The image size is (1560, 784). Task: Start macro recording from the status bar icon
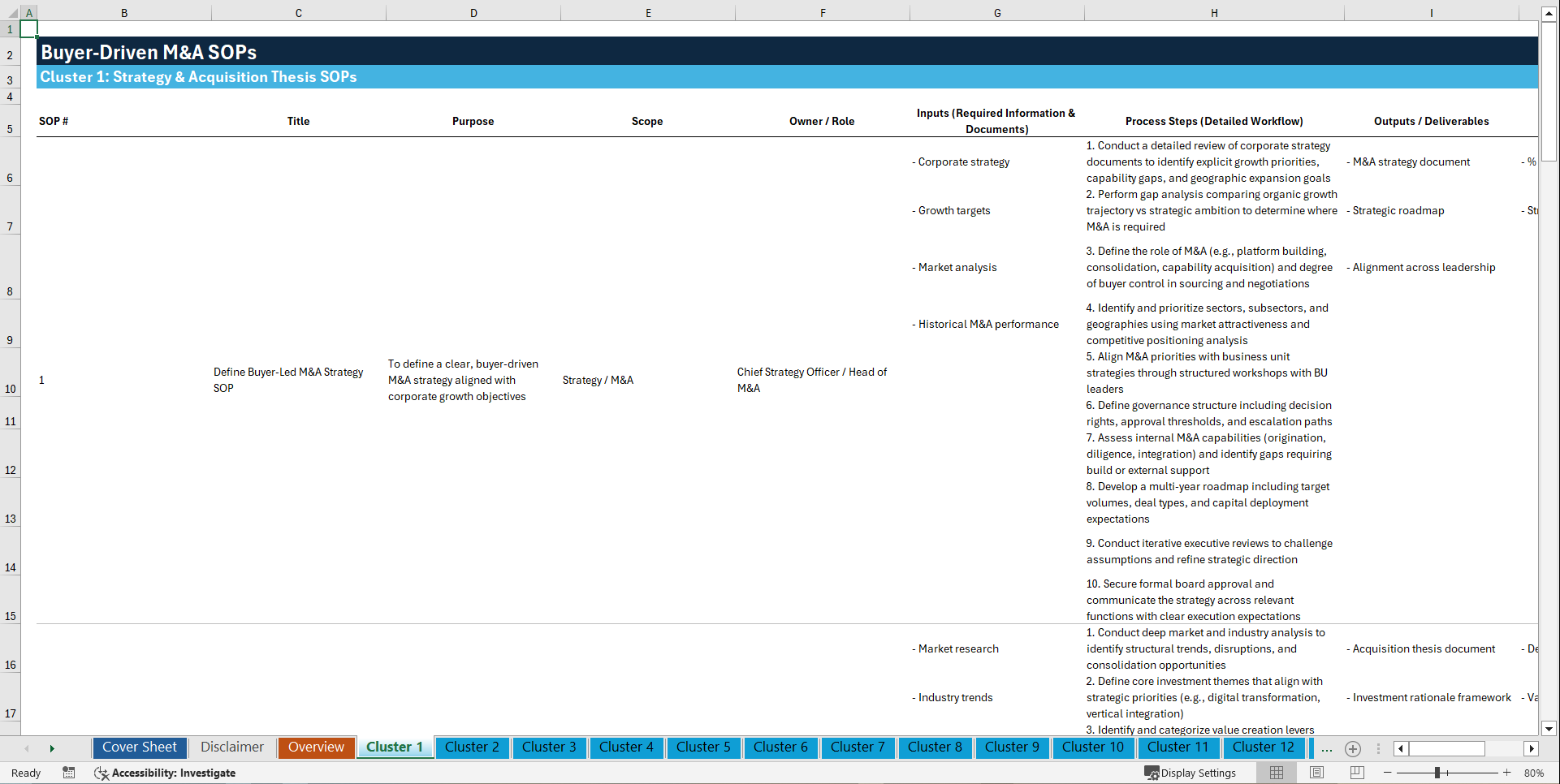coord(69,773)
